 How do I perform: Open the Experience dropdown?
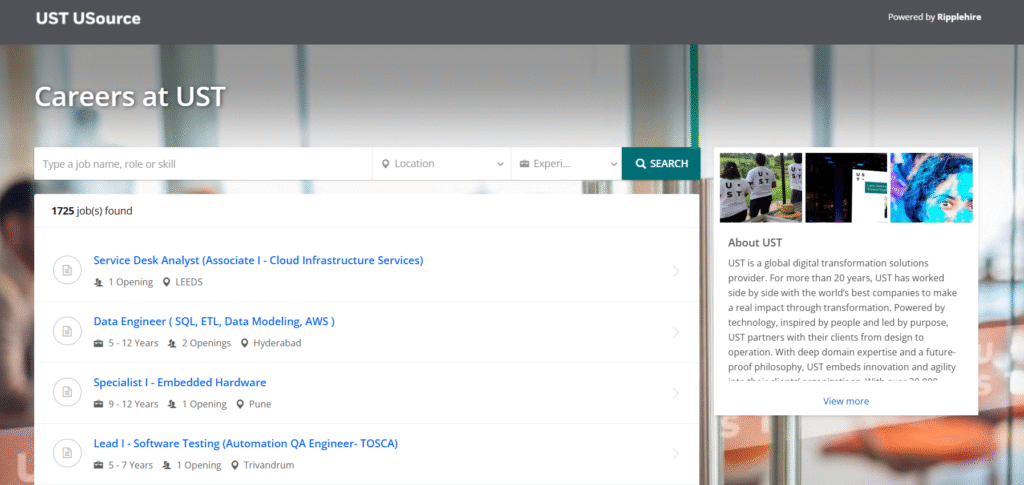click(566, 164)
